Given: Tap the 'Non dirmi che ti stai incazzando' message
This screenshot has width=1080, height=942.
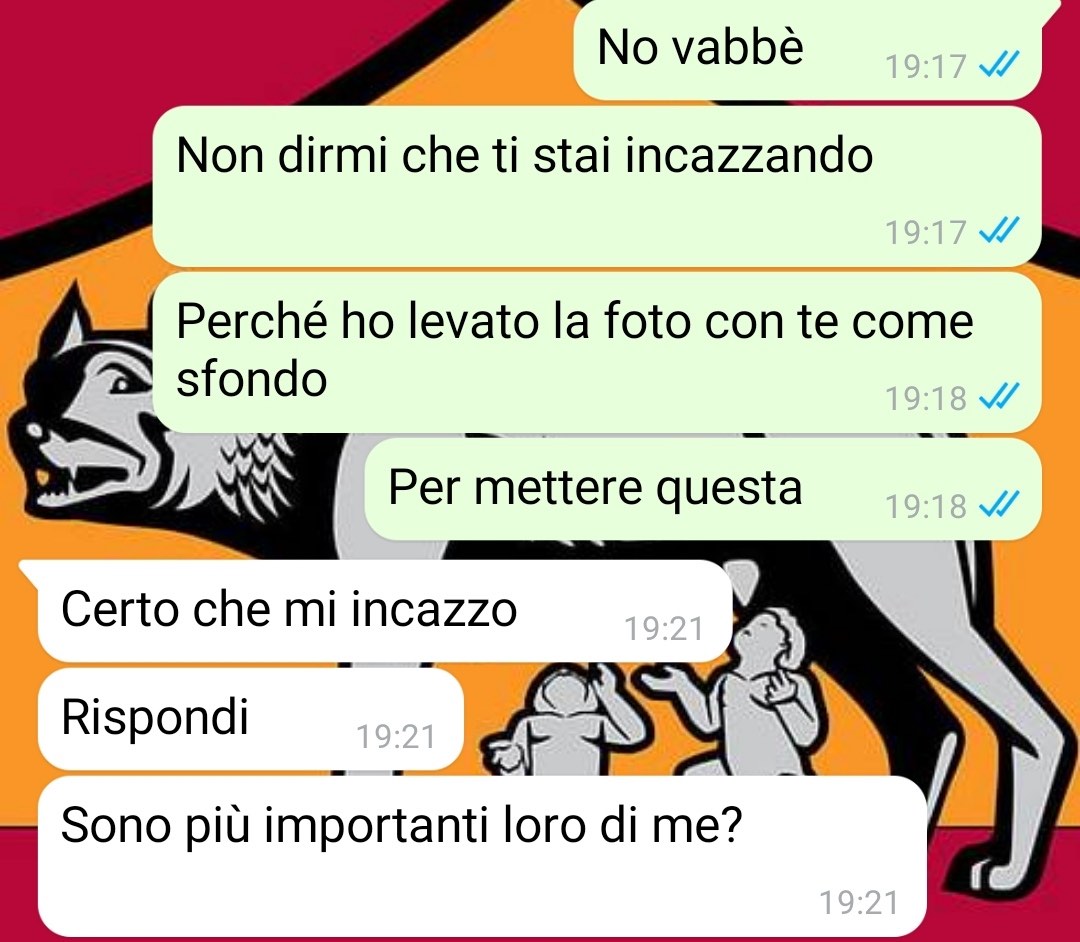Looking at the screenshot, I should click(x=596, y=187).
